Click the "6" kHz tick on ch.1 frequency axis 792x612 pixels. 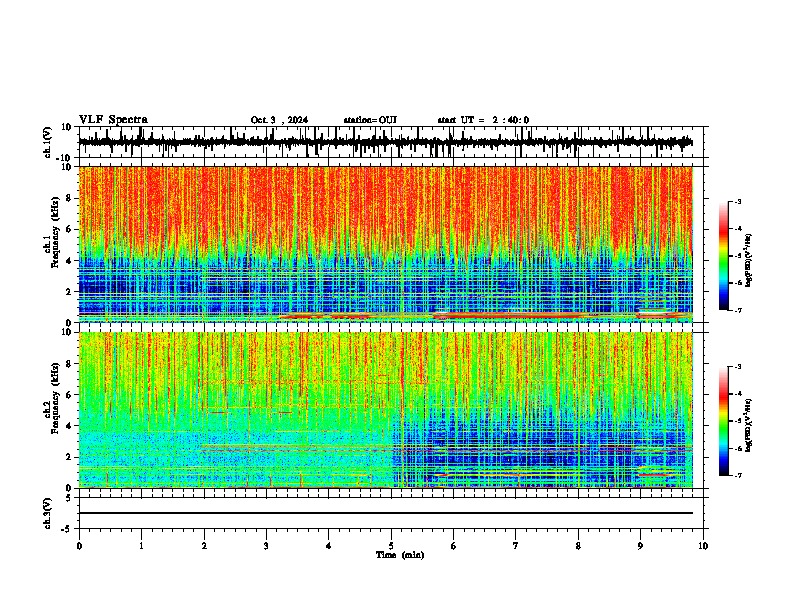pyautogui.click(x=71, y=229)
